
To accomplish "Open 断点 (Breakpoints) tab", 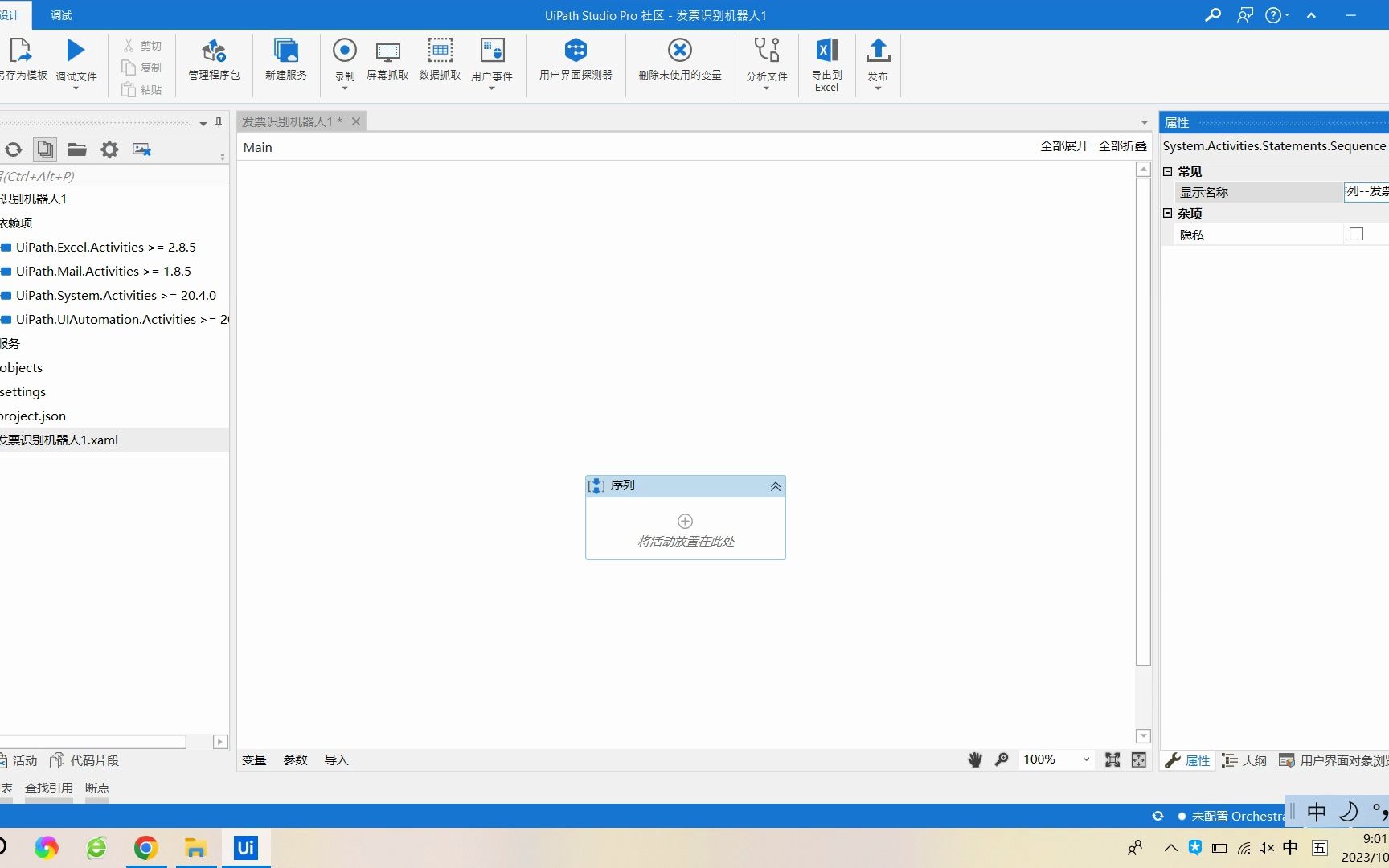I will pyautogui.click(x=97, y=788).
